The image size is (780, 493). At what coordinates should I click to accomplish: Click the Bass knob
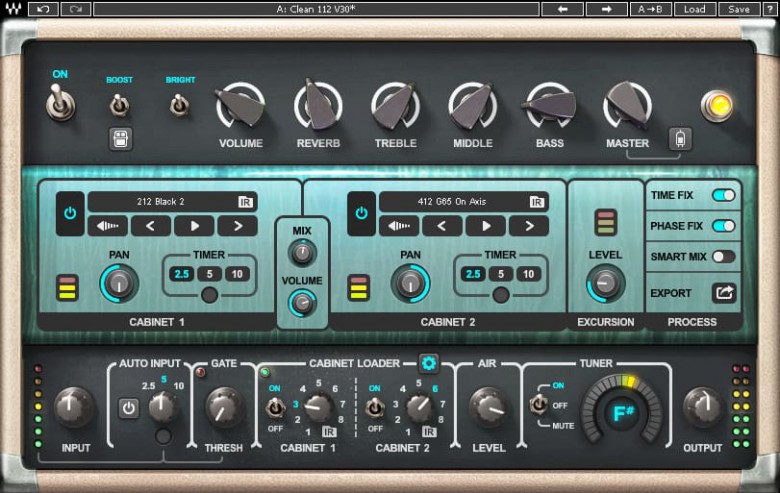click(x=550, y=105)
